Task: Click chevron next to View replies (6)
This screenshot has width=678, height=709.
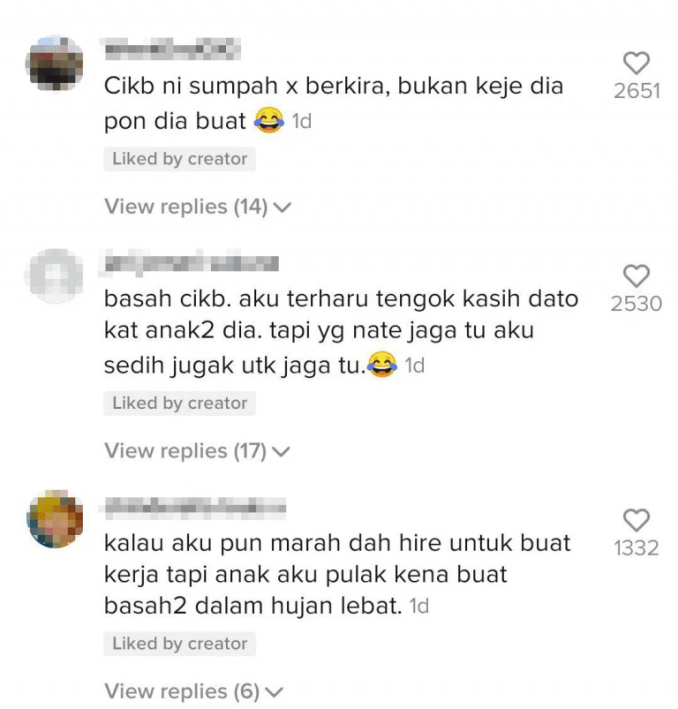Action: coord(274,692)
